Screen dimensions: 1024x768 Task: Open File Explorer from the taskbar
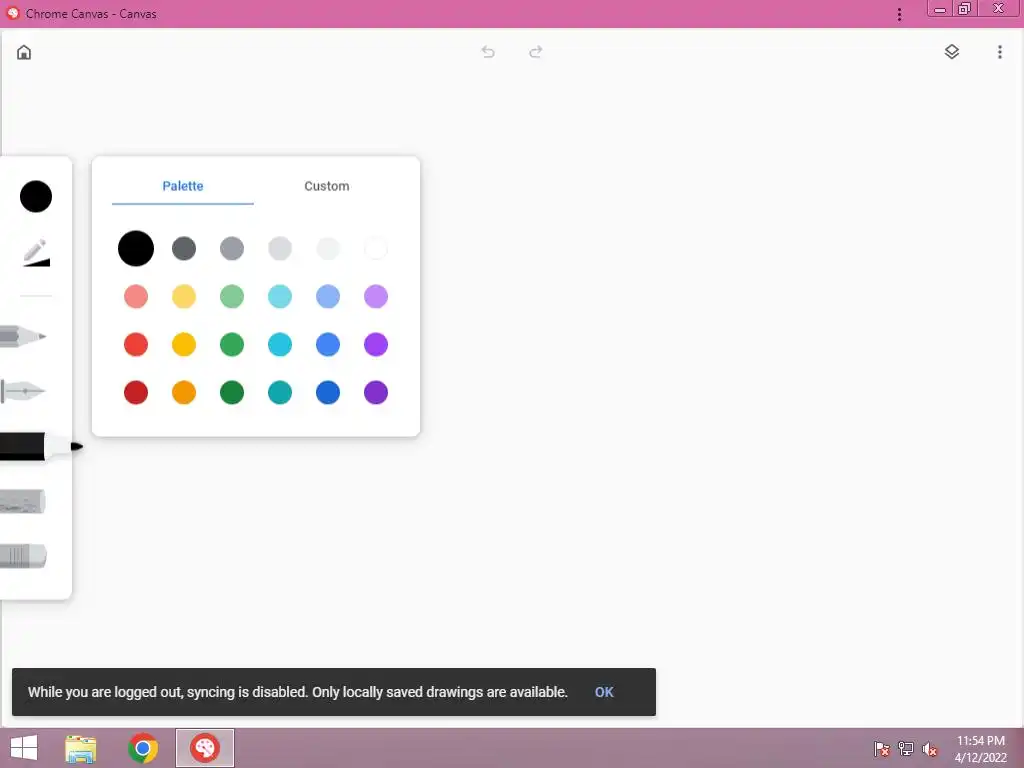(81, 748)
